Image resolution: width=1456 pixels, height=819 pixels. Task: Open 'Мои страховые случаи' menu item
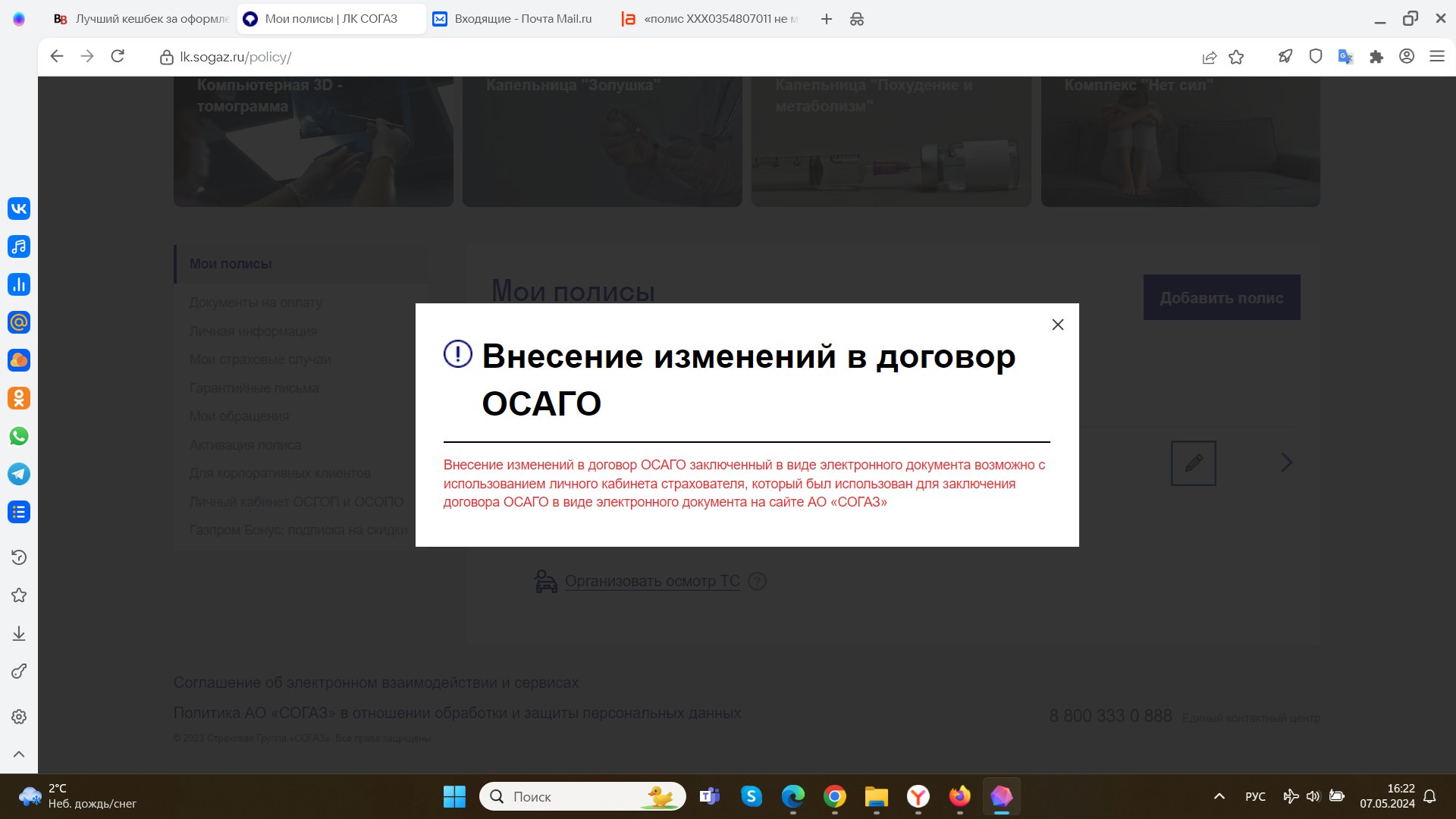[x=260, y=359]
